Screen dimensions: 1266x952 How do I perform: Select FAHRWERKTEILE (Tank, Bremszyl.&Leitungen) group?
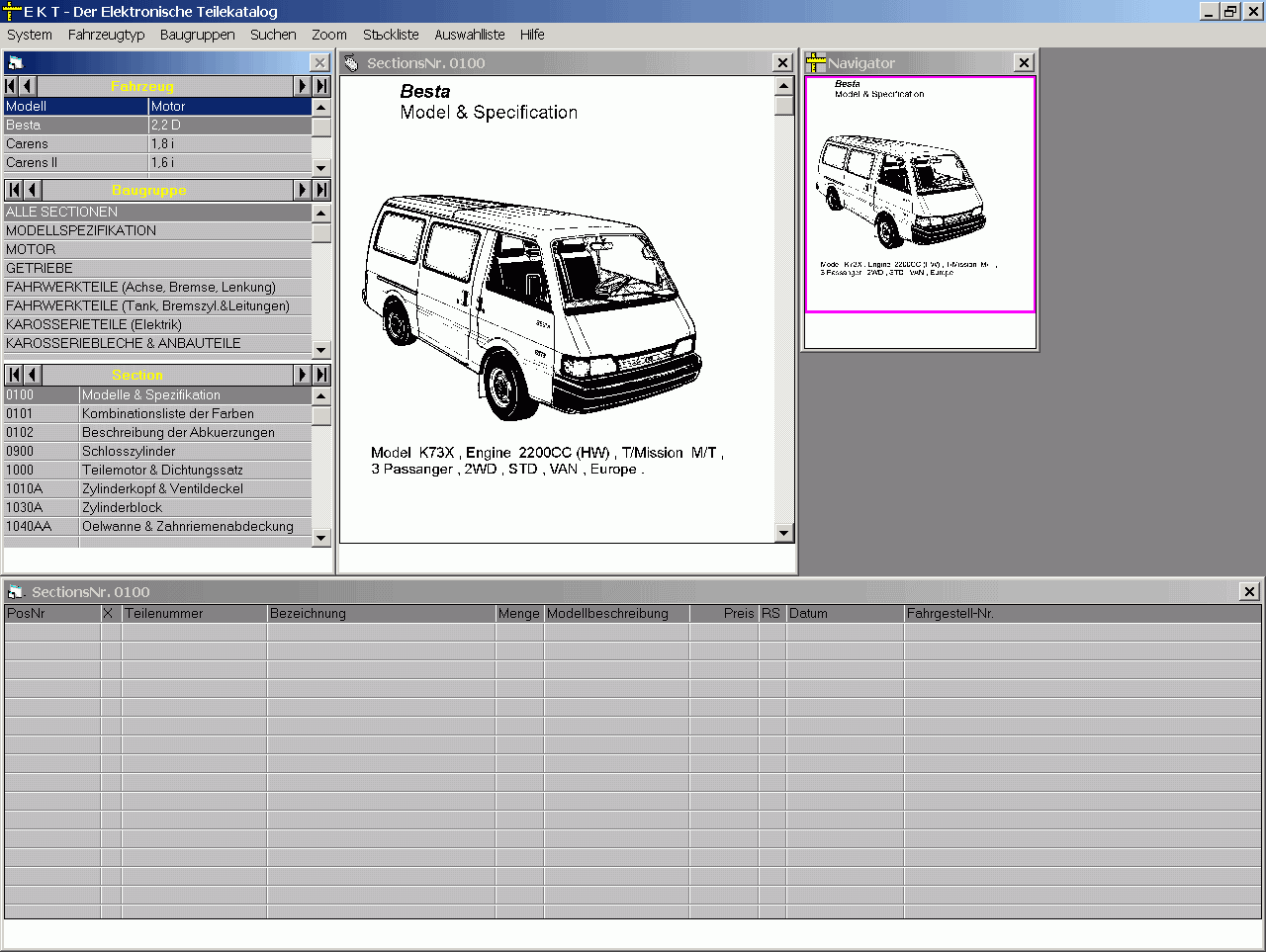157,306
